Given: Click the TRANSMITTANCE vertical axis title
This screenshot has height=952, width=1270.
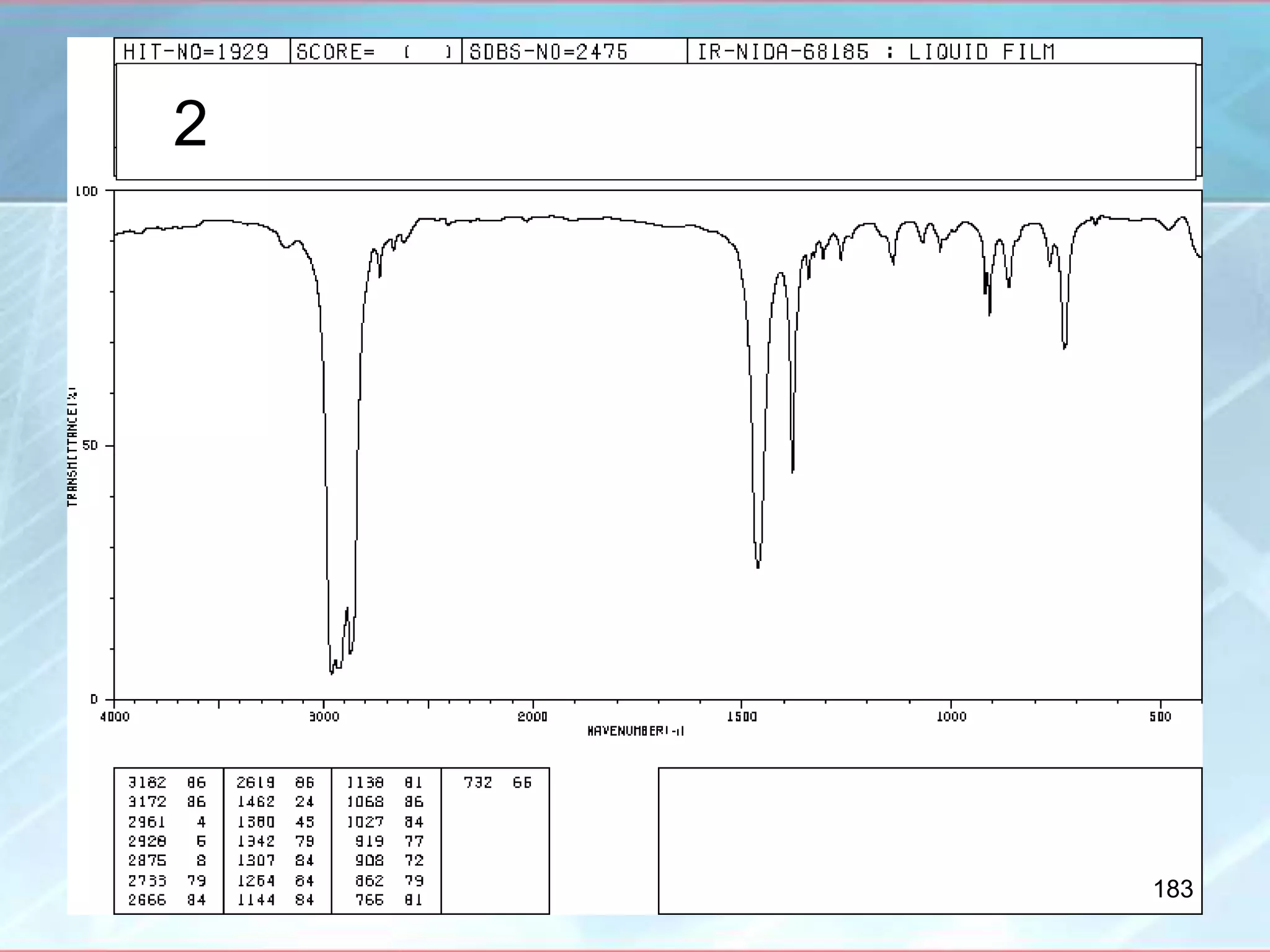Looking at the screenshot, I should 73,446.
